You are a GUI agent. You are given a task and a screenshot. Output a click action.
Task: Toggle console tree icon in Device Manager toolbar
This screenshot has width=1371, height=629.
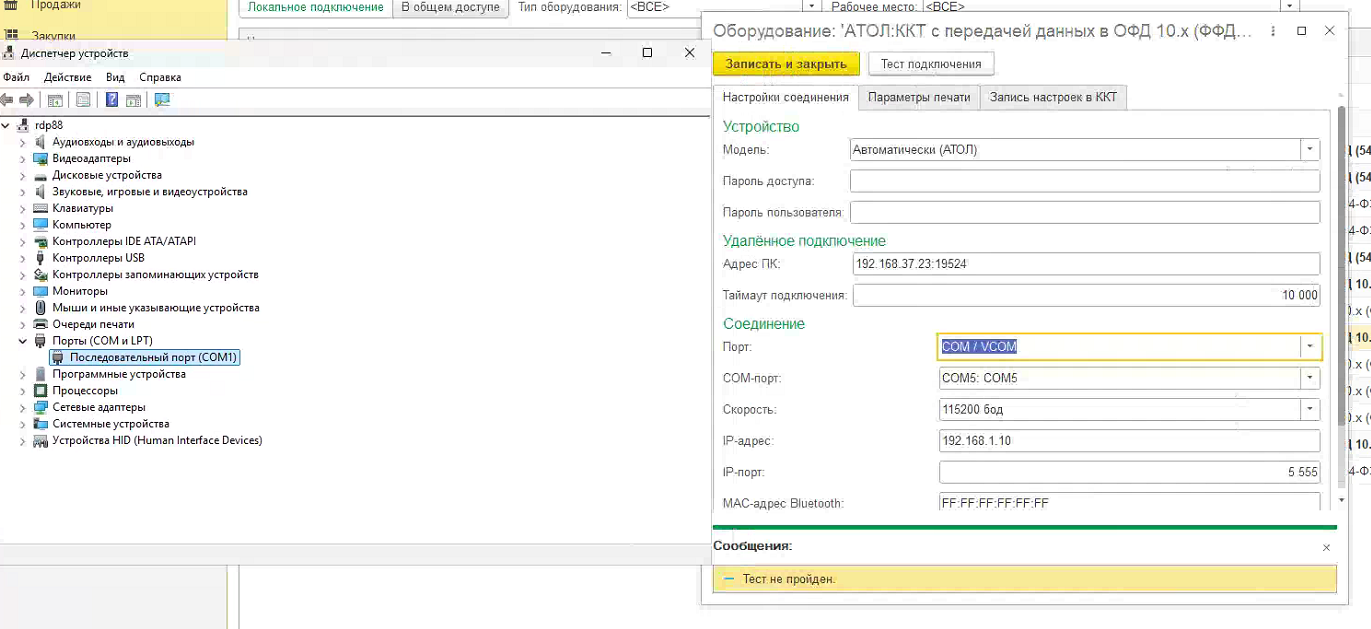[x=55, y=100]
